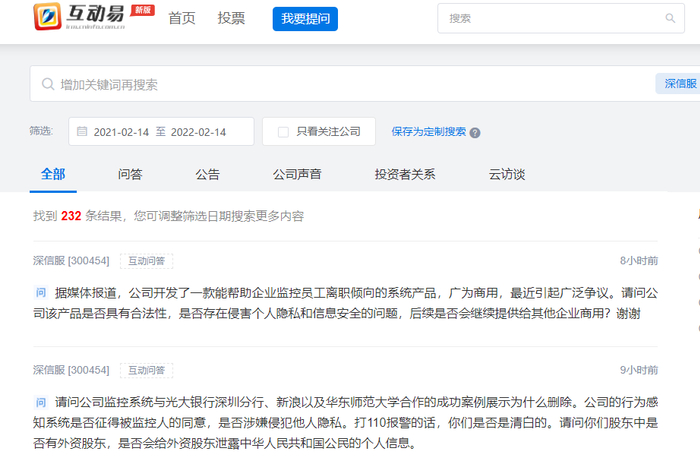Image resolution: width=700 pixels, height=464 pixels.
Task: Click 深信服 [300454] in the 9小时前 result
Action: point(71,370)
